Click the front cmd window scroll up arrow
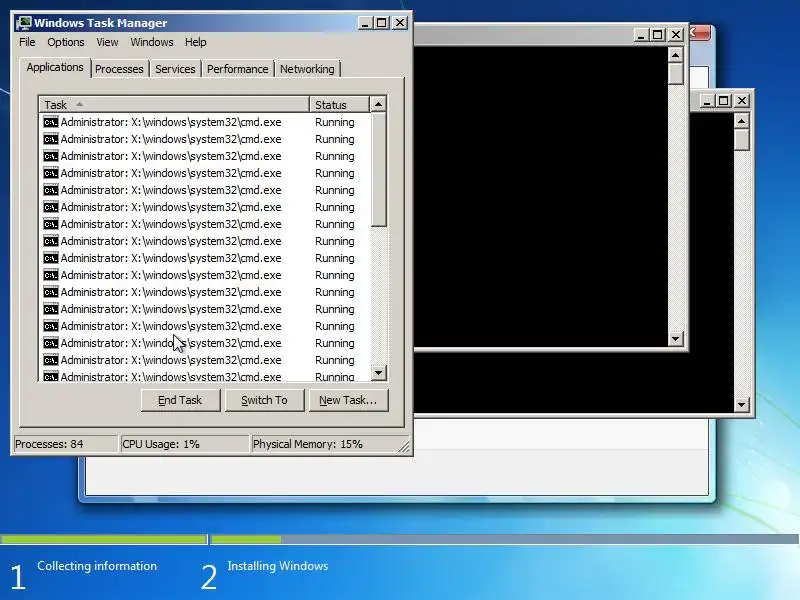Image resolution: width=800 pixels, height=600 pixels. click(x=676, y=55)
